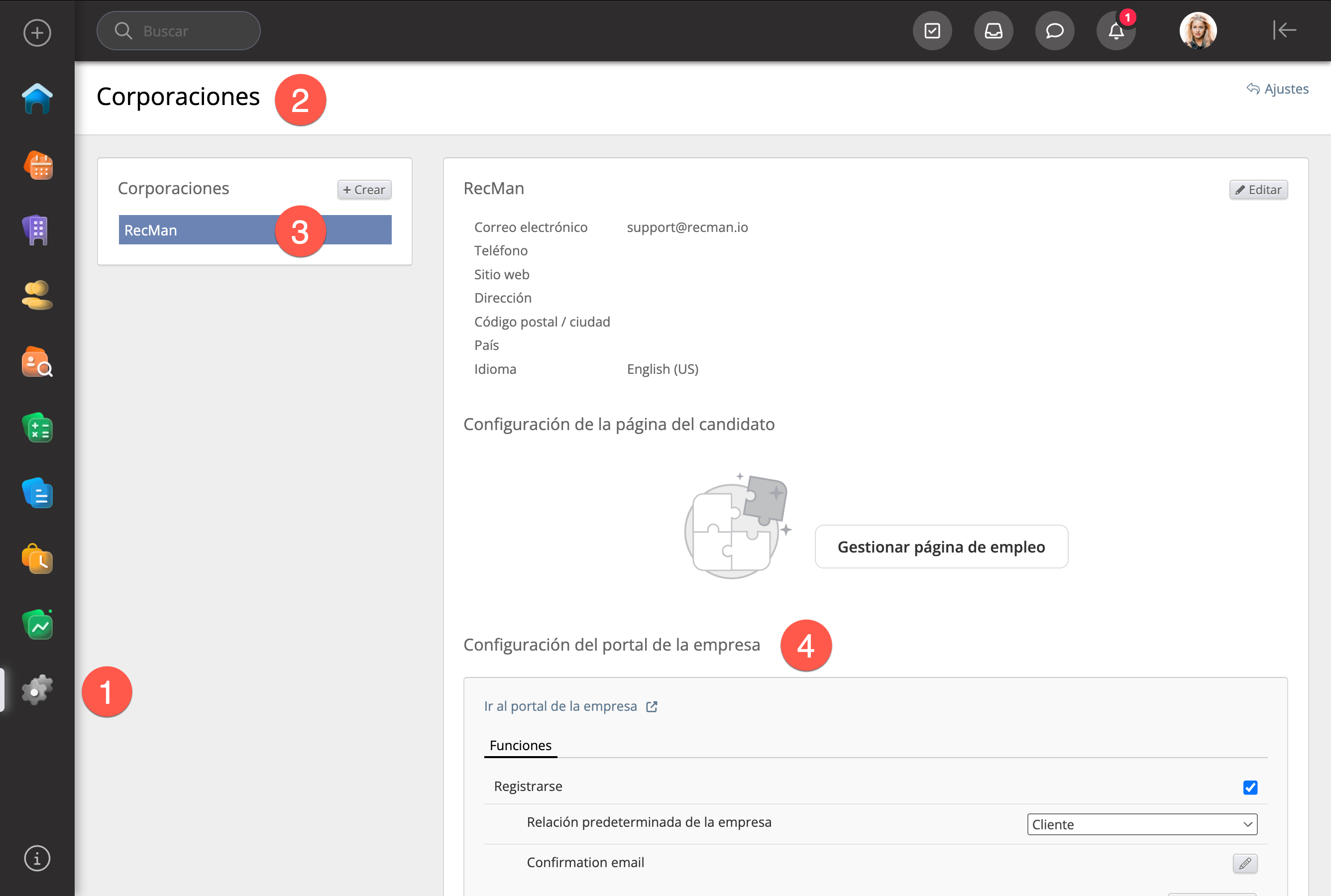Click the notifications bell icon
The height and width of the screenshot is (896, 1331).
[x=1115, y=31]
